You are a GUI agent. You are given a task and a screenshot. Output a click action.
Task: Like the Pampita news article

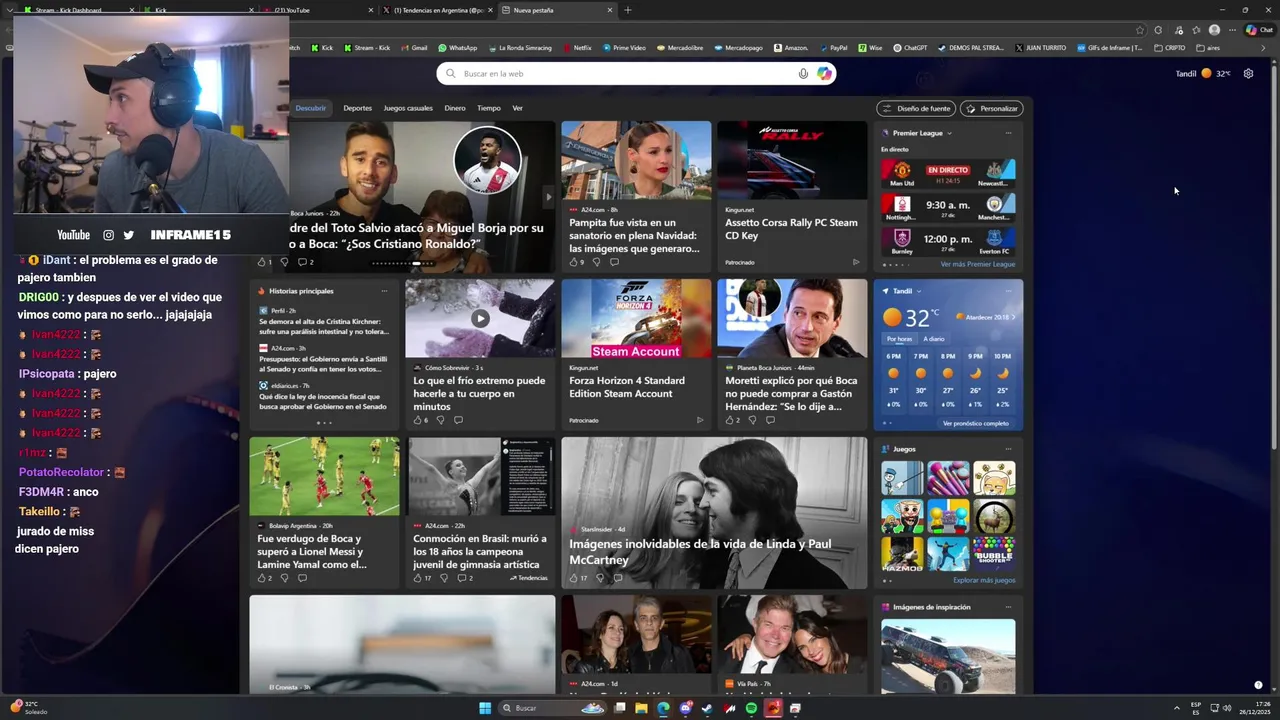coord(574,262)
